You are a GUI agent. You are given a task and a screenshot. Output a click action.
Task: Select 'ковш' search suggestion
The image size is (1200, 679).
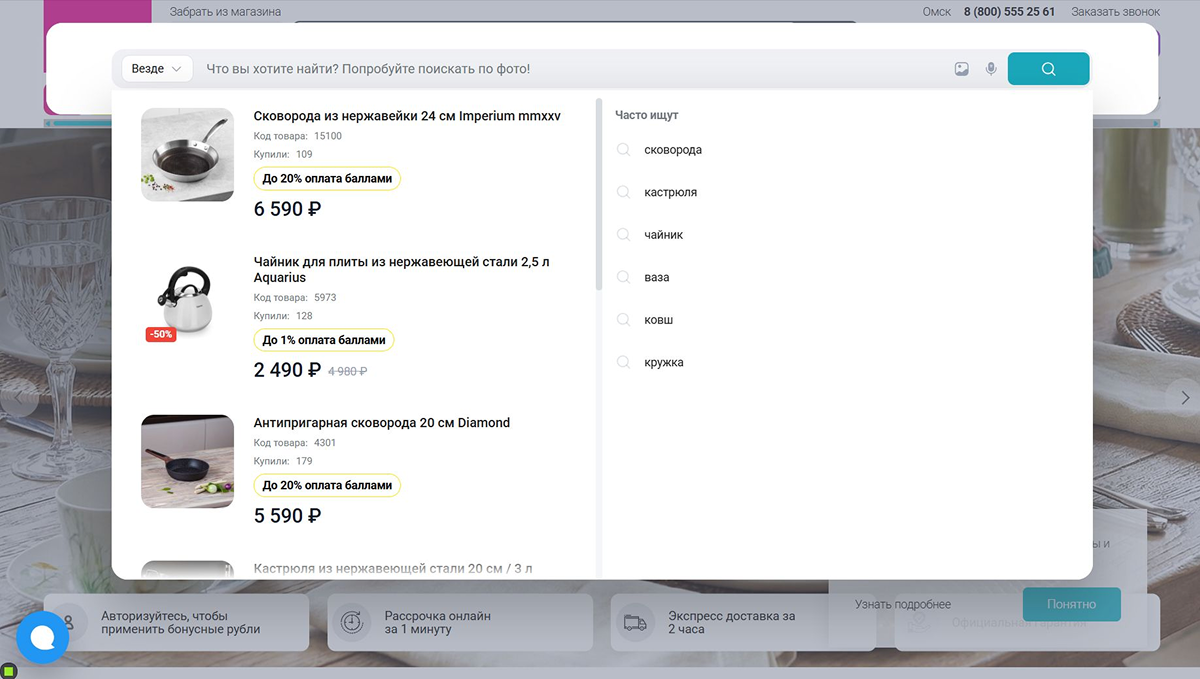(x=659, y=320)
